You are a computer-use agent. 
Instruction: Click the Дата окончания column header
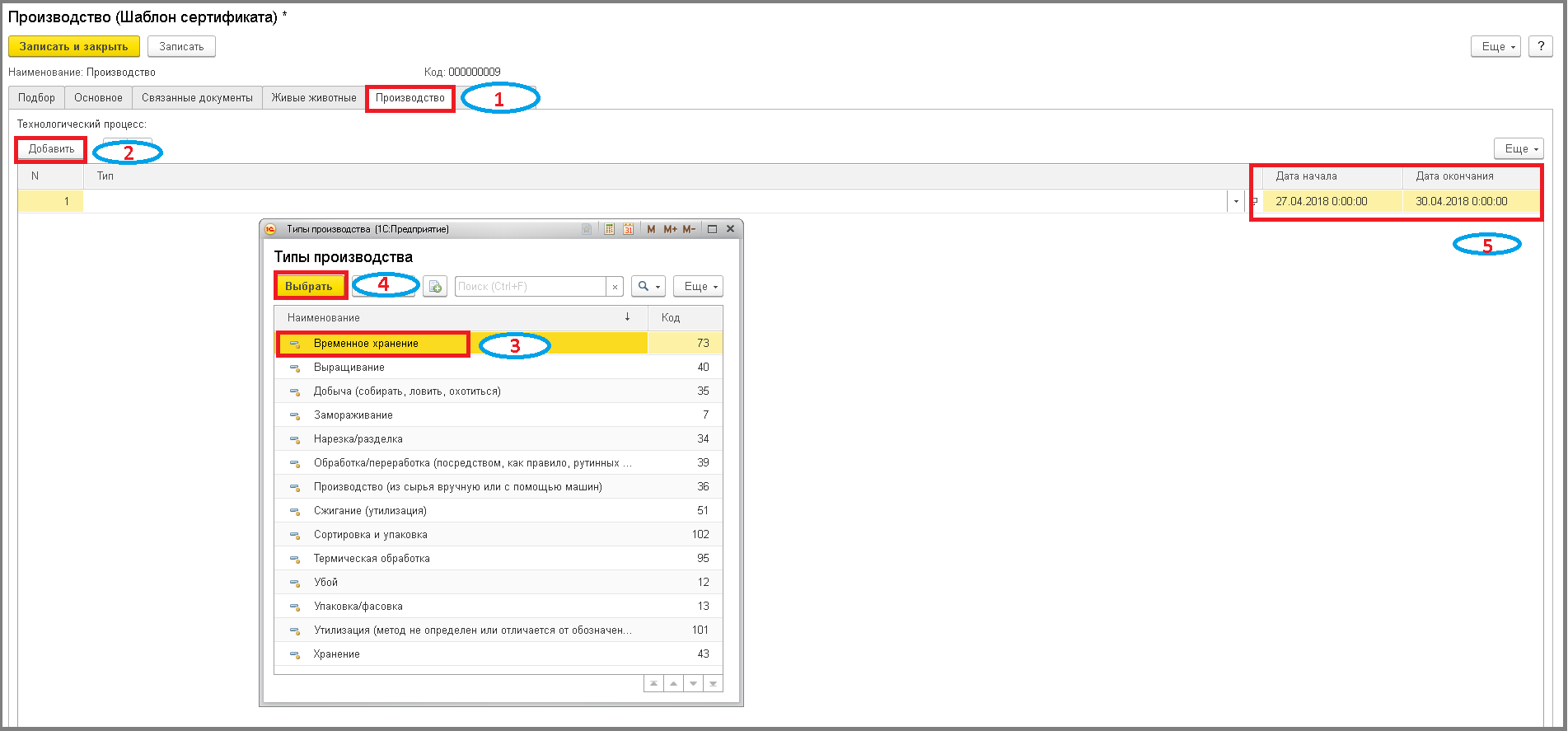1472,176
